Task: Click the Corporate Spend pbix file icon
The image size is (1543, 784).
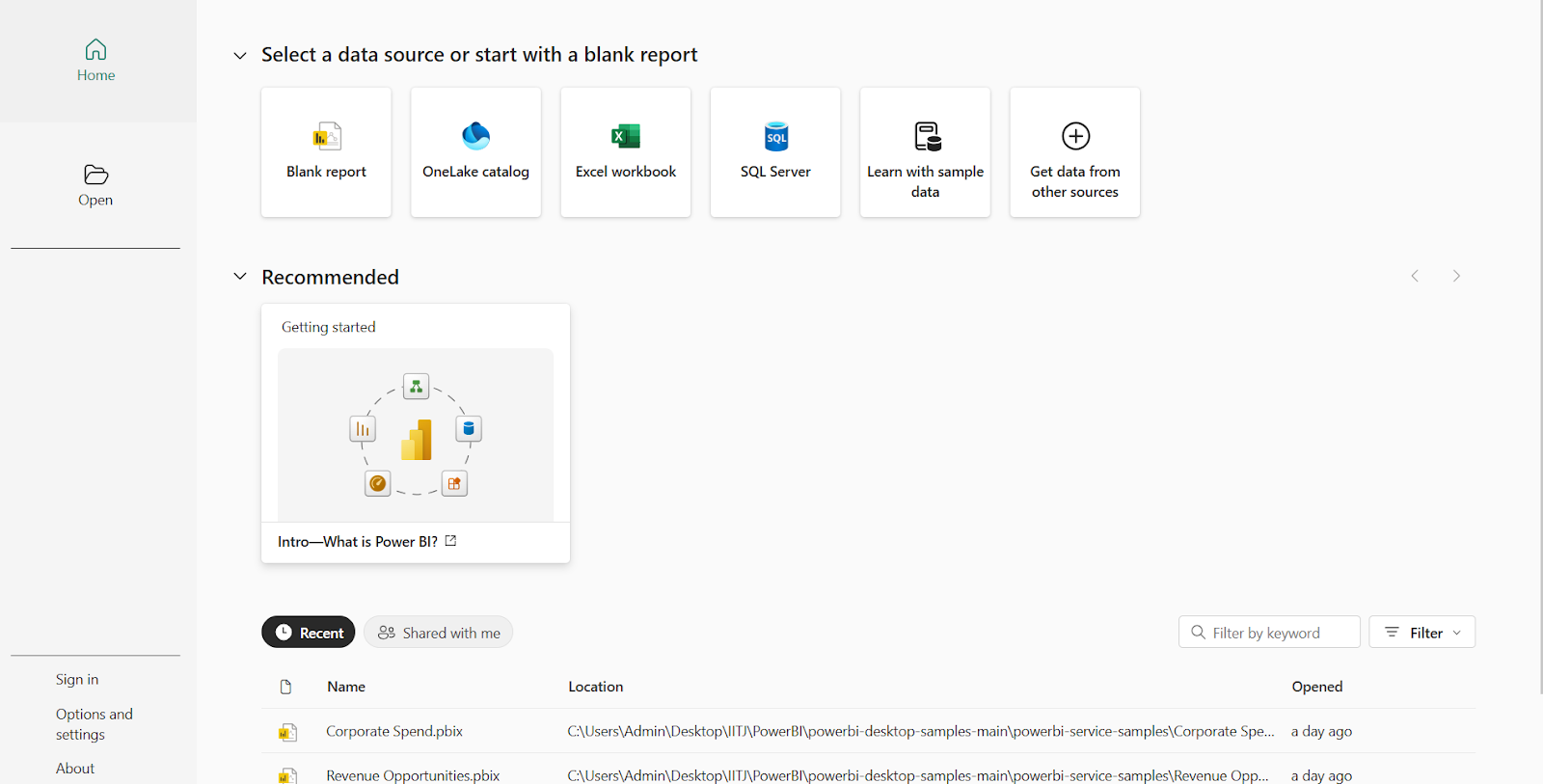Action: [x=287, y=732]
